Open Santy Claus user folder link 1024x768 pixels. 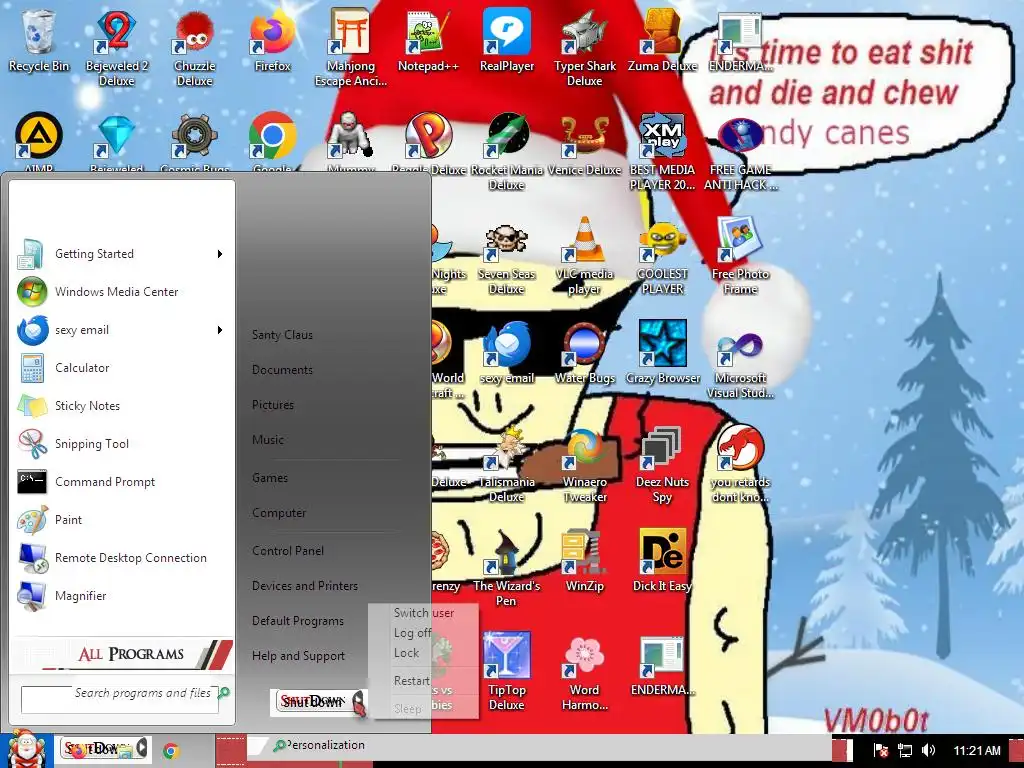pyautogui.click(x=282, y=335)
